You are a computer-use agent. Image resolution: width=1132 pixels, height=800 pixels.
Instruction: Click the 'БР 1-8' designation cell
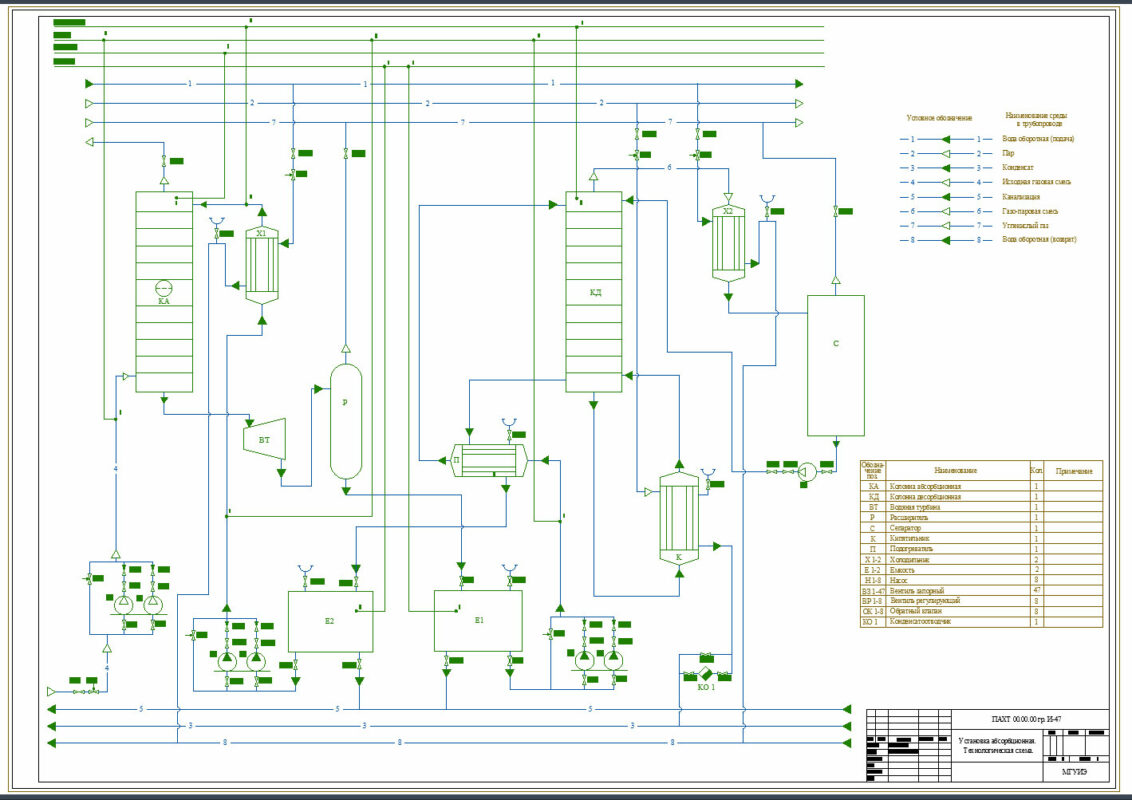pos(873,601)
